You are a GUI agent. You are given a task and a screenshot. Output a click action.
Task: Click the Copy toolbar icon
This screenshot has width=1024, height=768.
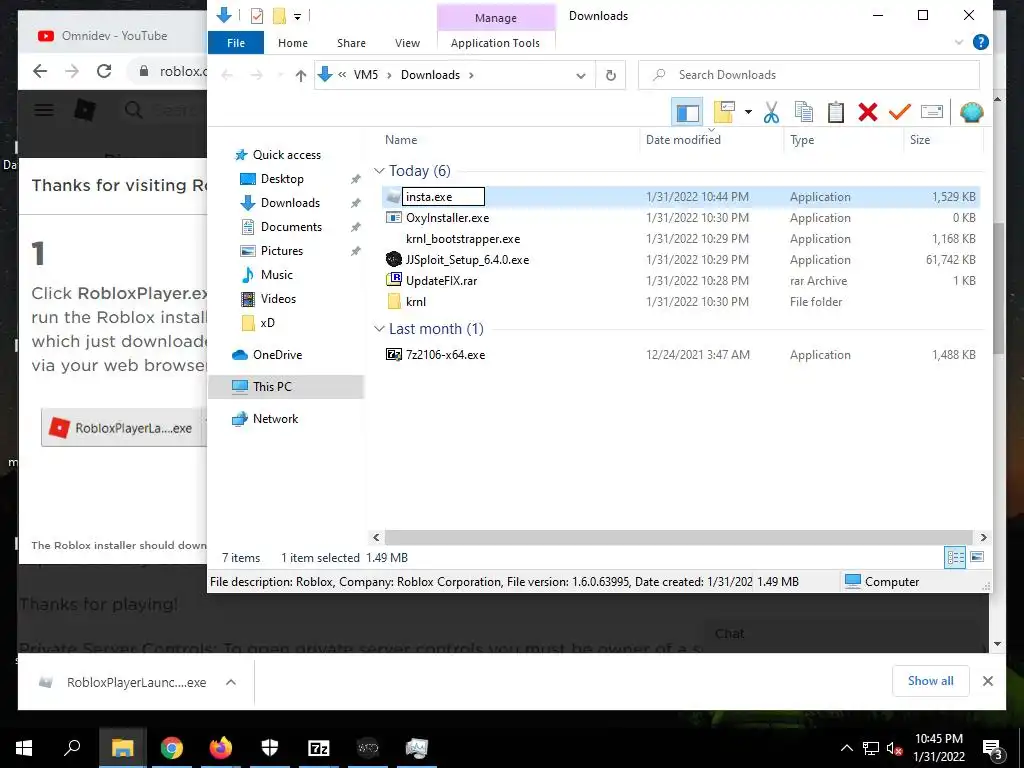pyautogui.click(x=803, y=112)
